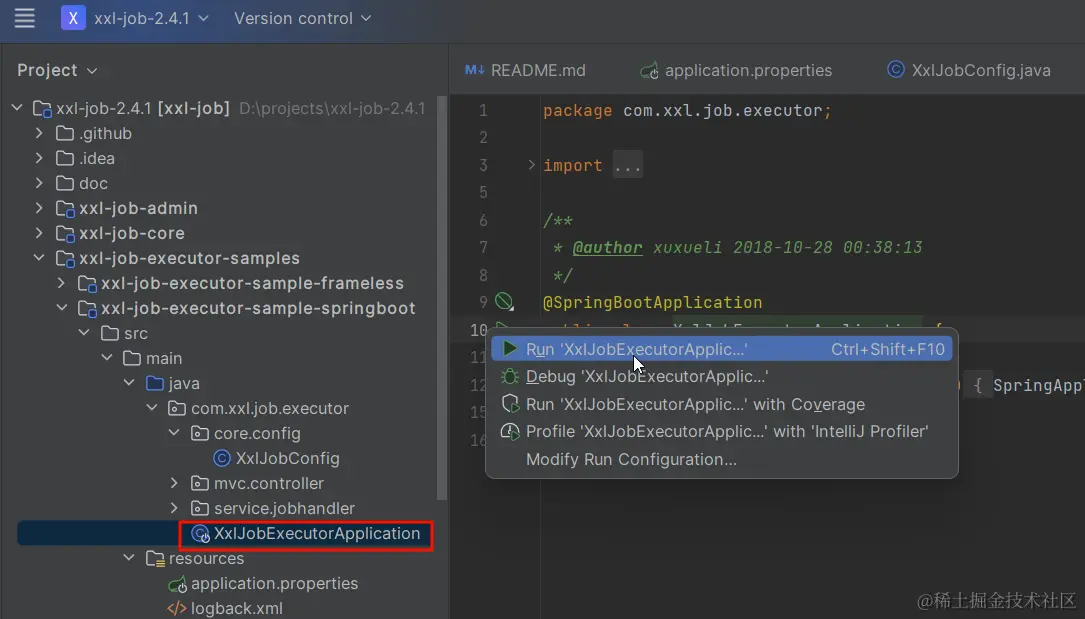Collapse xxl-job-executor-sample-springboot module

click(x=62, y=308)
